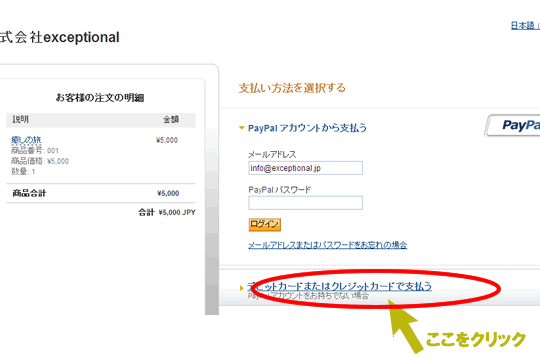The width and height of the screenshot is (540, 360).
Task: Click the PayPal パスワード field label
Action: 279,189
